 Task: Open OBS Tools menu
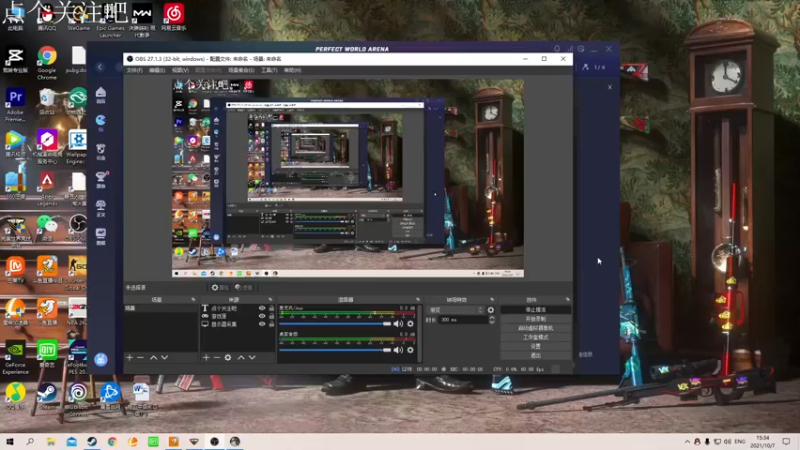pyautogui.click(x=269, y=70)
